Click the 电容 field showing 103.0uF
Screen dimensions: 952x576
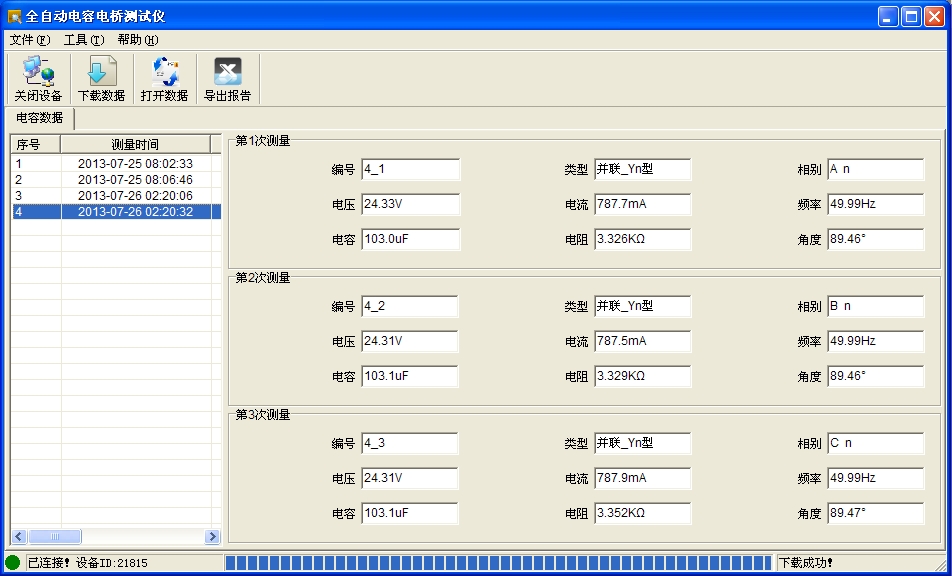(x=410, y=239)
